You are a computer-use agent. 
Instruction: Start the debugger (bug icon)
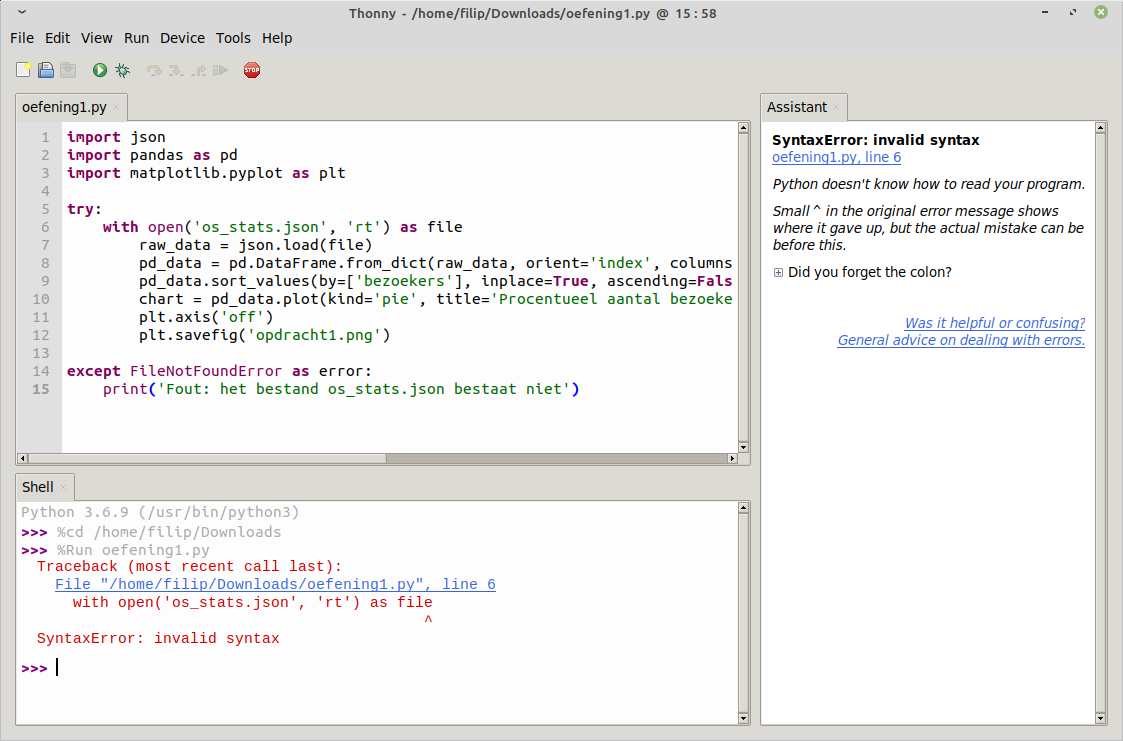point(121,70)
